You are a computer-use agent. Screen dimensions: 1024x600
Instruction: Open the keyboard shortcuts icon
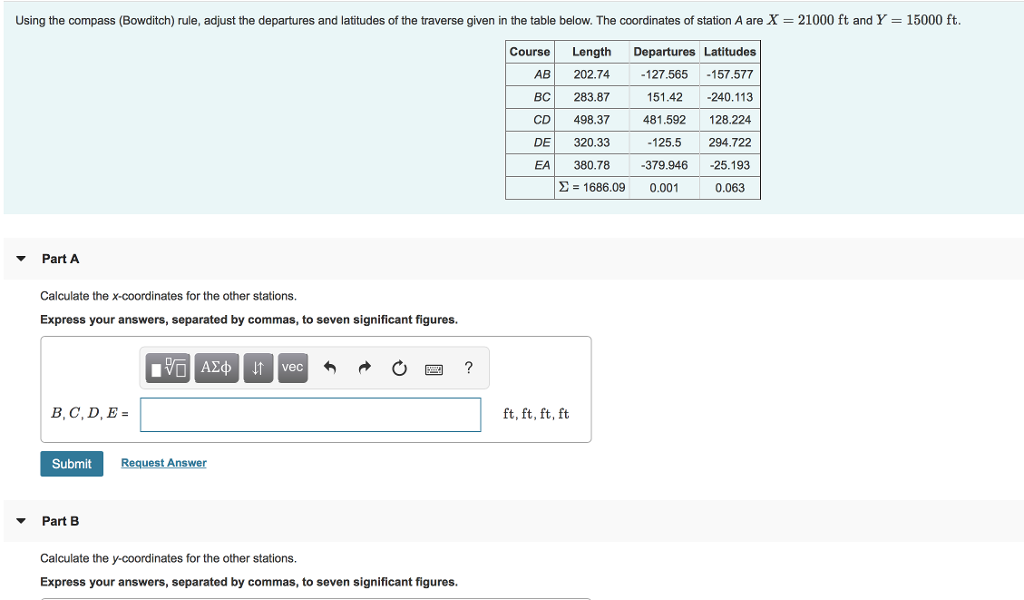coord(433,368)
